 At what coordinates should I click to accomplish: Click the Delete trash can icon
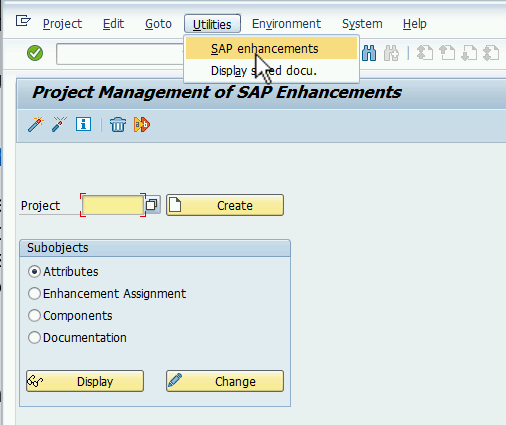click(x=118, y=125)
